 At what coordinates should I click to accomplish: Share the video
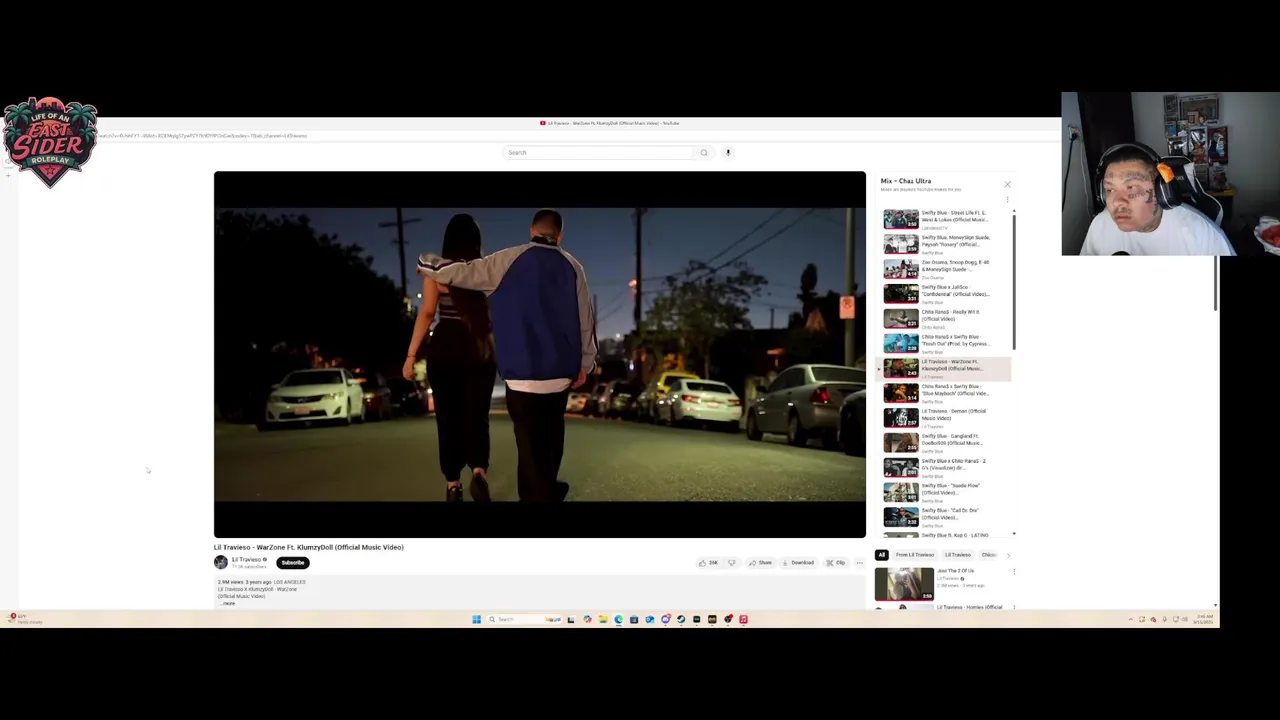click(760, 563)
